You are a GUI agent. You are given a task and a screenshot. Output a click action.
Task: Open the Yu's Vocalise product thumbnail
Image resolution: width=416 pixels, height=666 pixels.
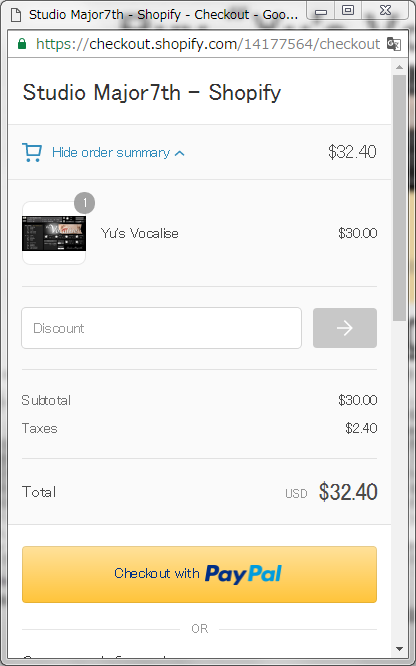pyautogui.click(x=54, y=233)
